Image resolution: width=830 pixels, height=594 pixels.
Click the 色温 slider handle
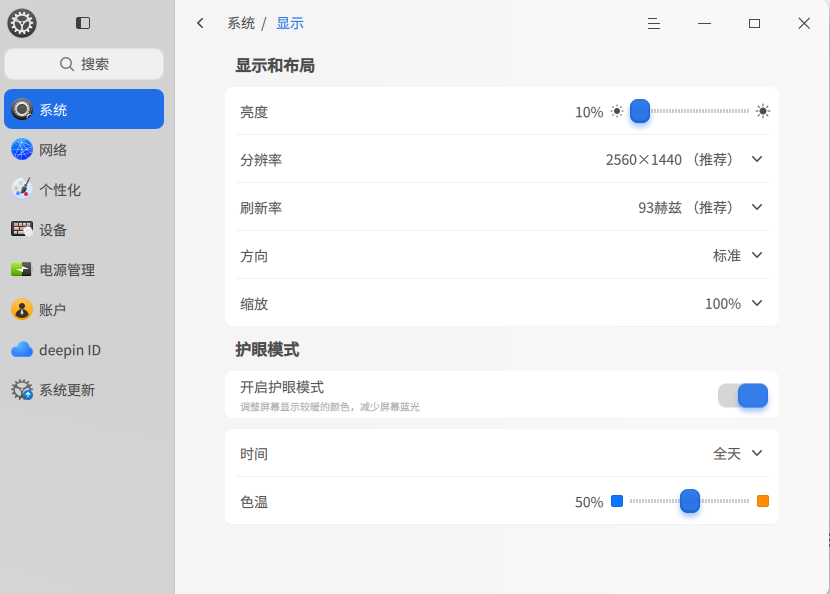click(690, 501)
